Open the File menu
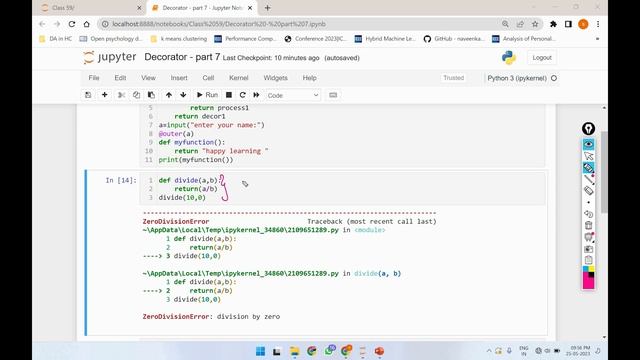 pyautogui.click(x=94, y=78)
